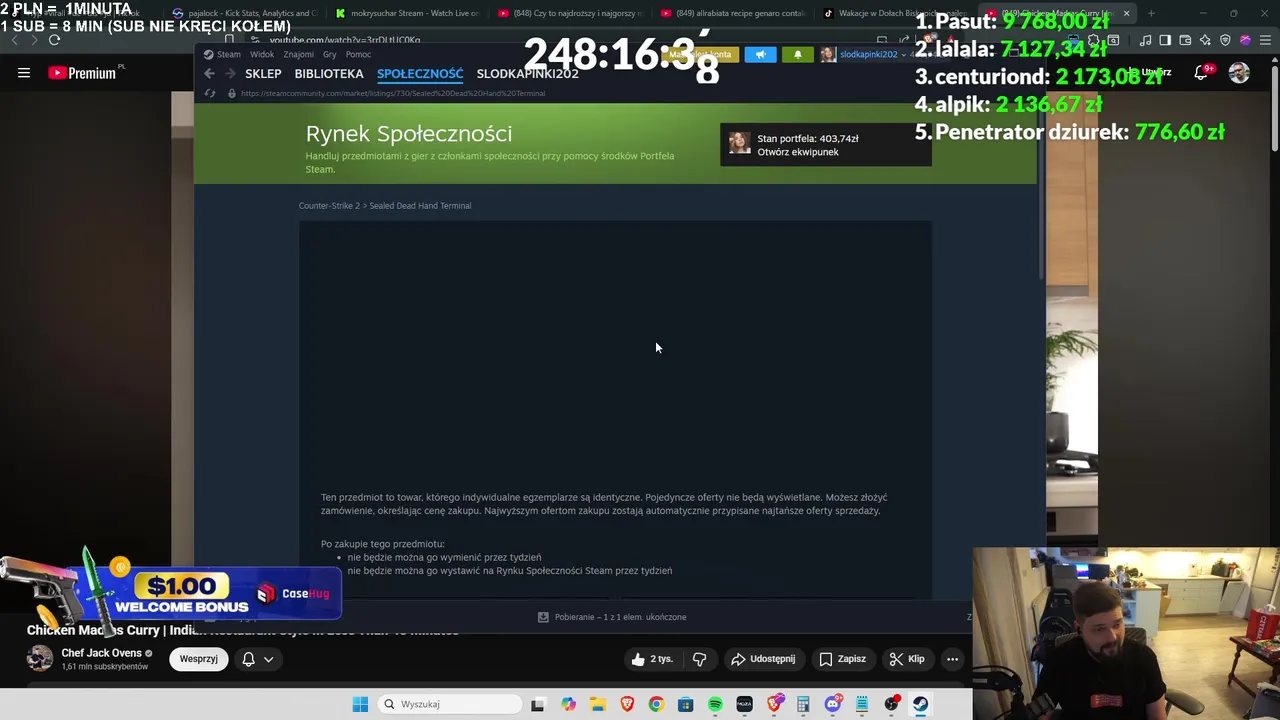Open the Pomoc menu in Steam
The width and height of the screenshot is (1280, 720).
click(358, 54)
